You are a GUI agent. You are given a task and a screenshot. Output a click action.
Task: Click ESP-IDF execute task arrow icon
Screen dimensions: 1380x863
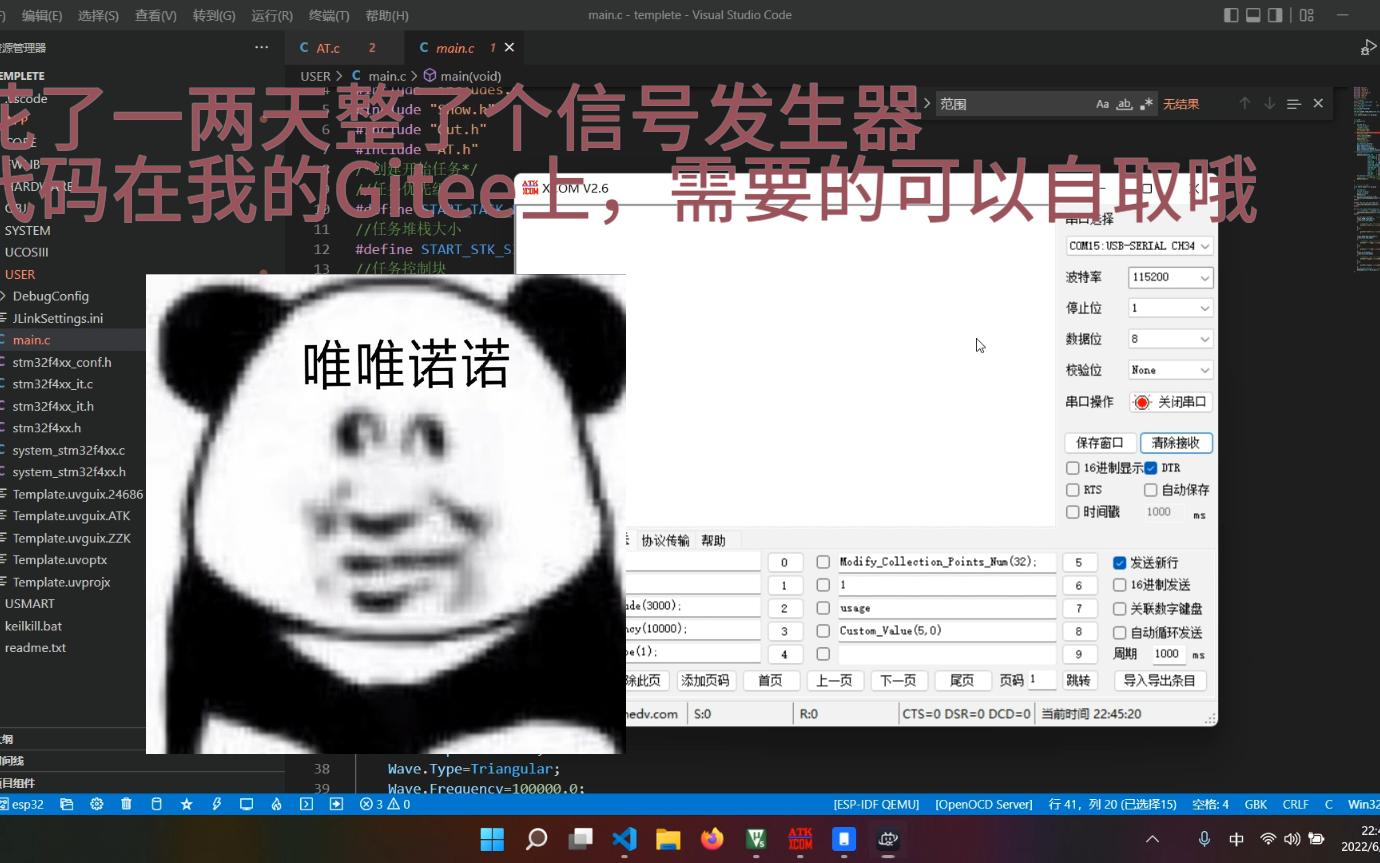pyautogui.click(x=336, y=804)
